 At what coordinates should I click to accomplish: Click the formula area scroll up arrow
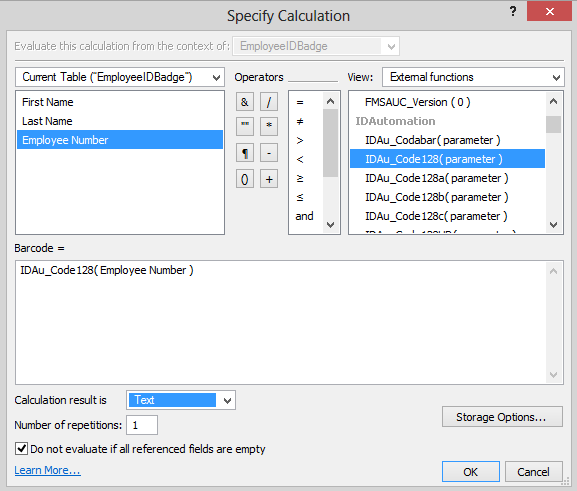point(553,271)
